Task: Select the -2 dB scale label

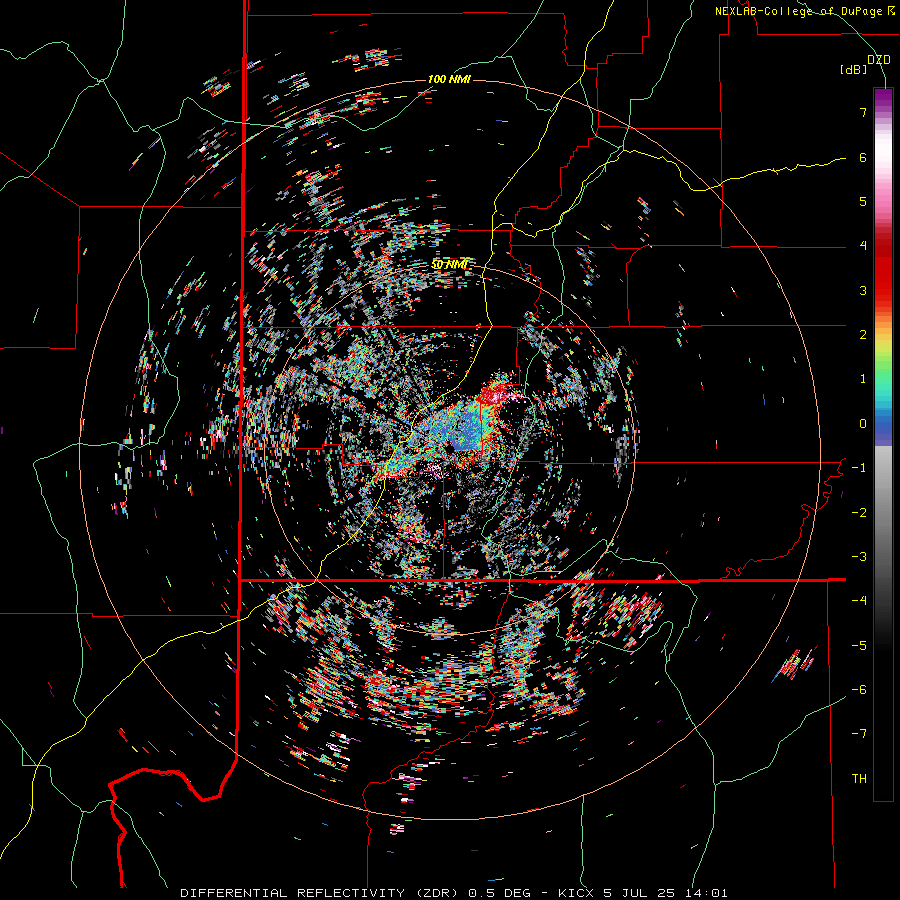Action: (x=859, y=513)
